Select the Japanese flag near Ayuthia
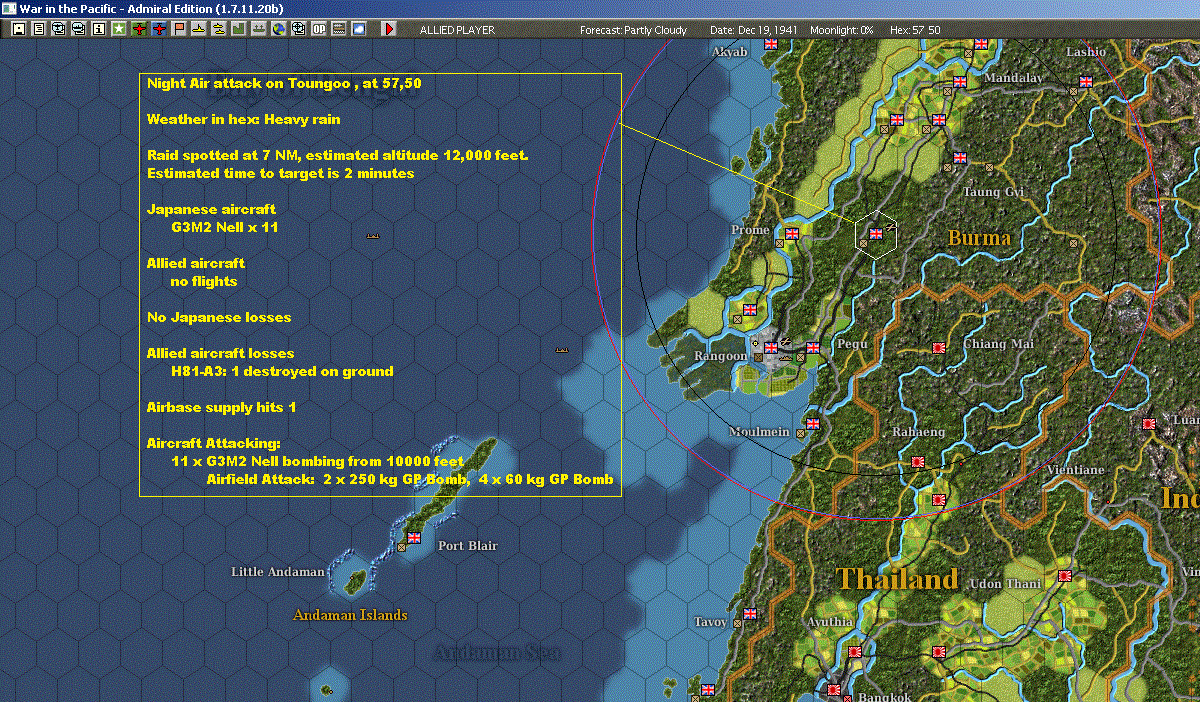 [855, 651]
